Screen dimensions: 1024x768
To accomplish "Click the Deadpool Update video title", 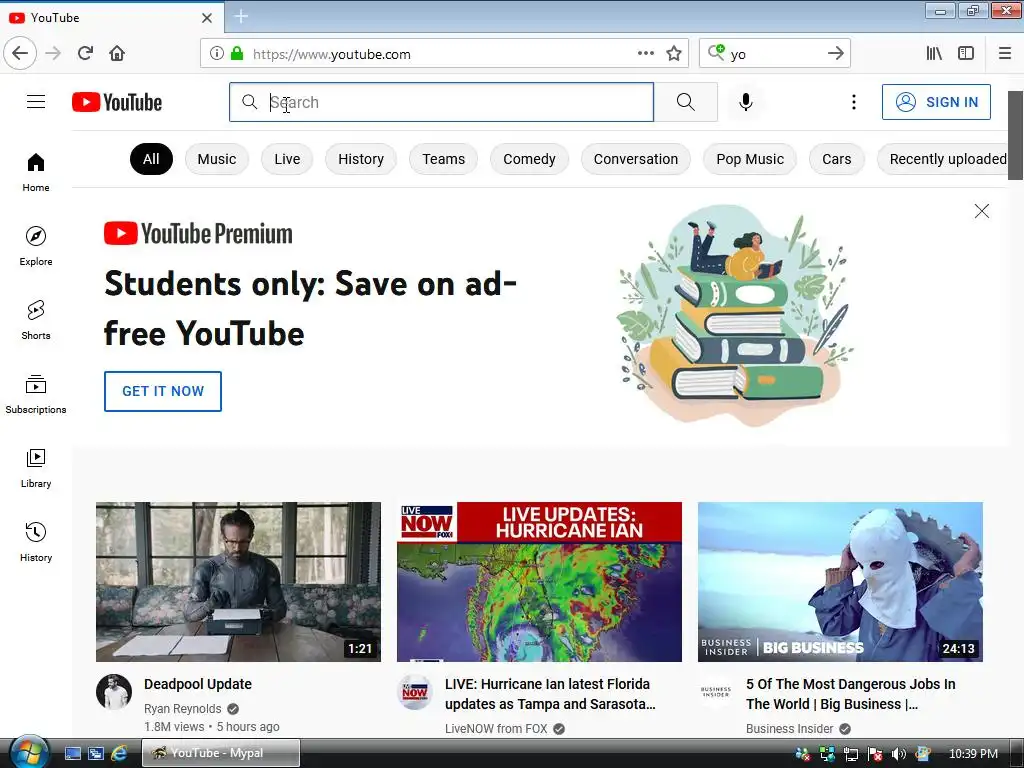I will click(198, 684).
